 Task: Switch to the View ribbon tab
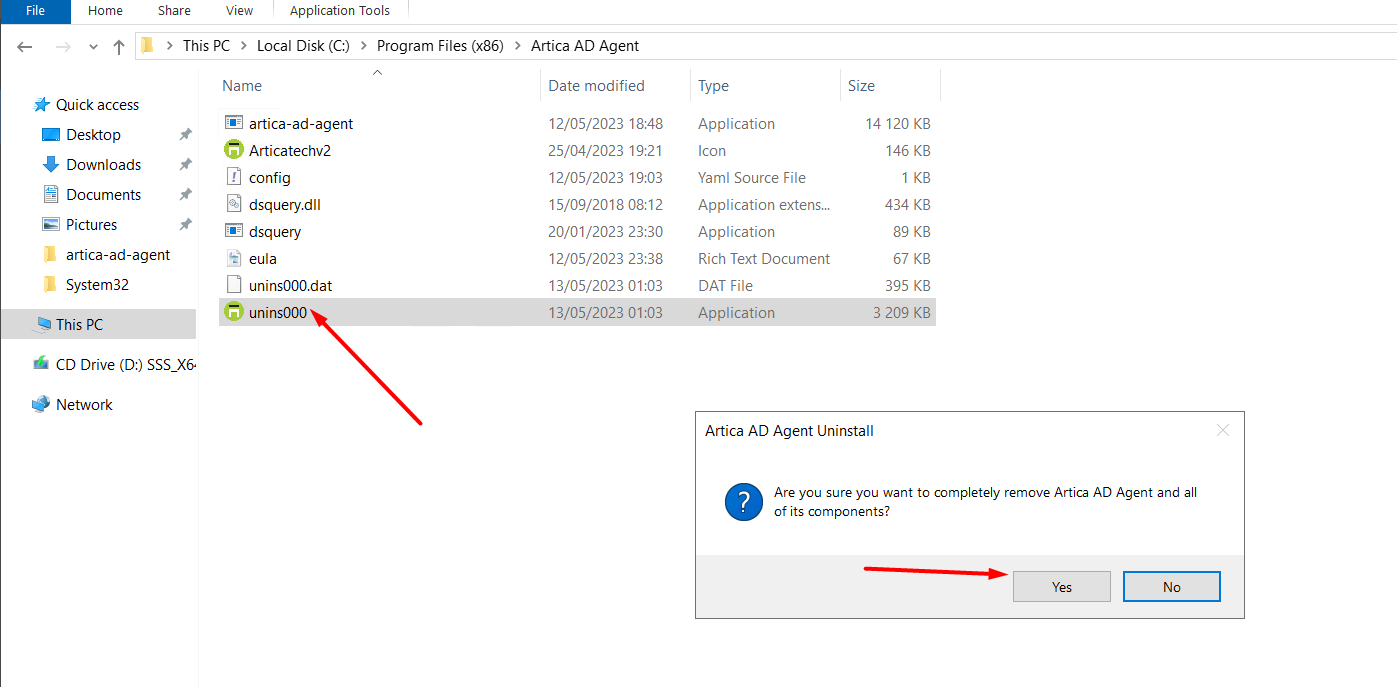point(239,11)
